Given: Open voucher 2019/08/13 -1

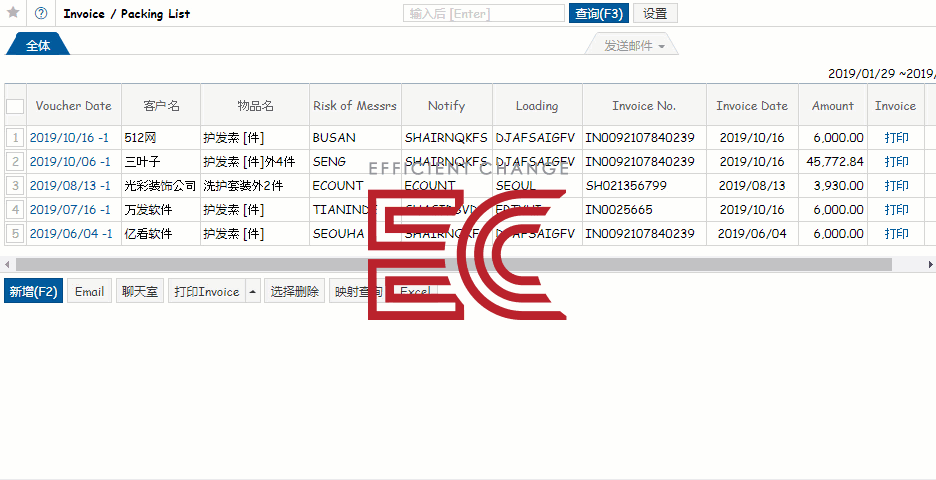Looking at the screenshot, I should tap(70, 186).
